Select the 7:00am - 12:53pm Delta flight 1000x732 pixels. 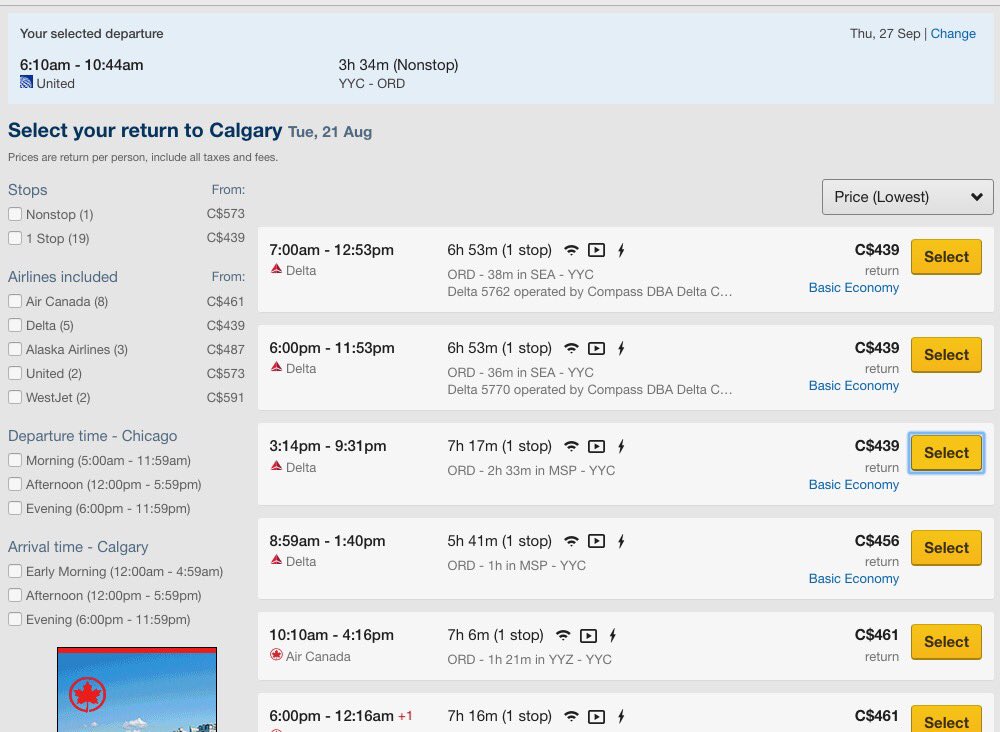click(946, 257)
